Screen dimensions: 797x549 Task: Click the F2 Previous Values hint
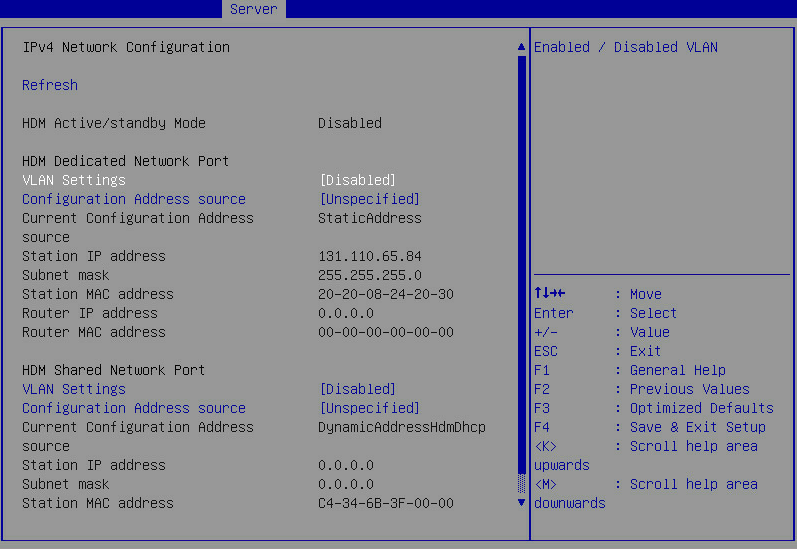click(x=642, y=389)
